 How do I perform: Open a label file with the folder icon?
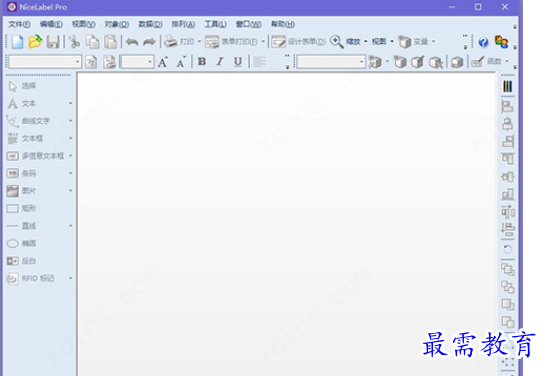tap(35, 42)
